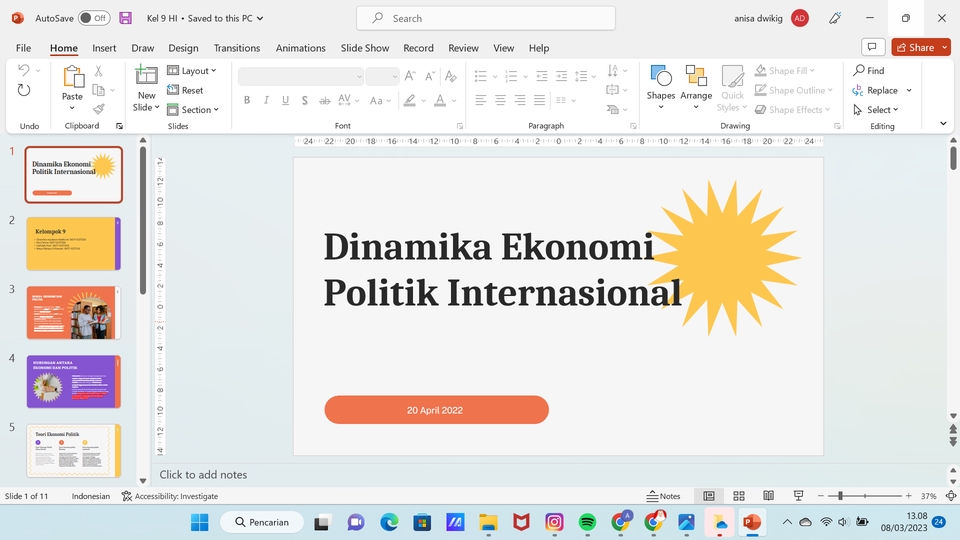Click the Indonesian language indicator
Screen dimensions: 960x540
coord(91,496)
